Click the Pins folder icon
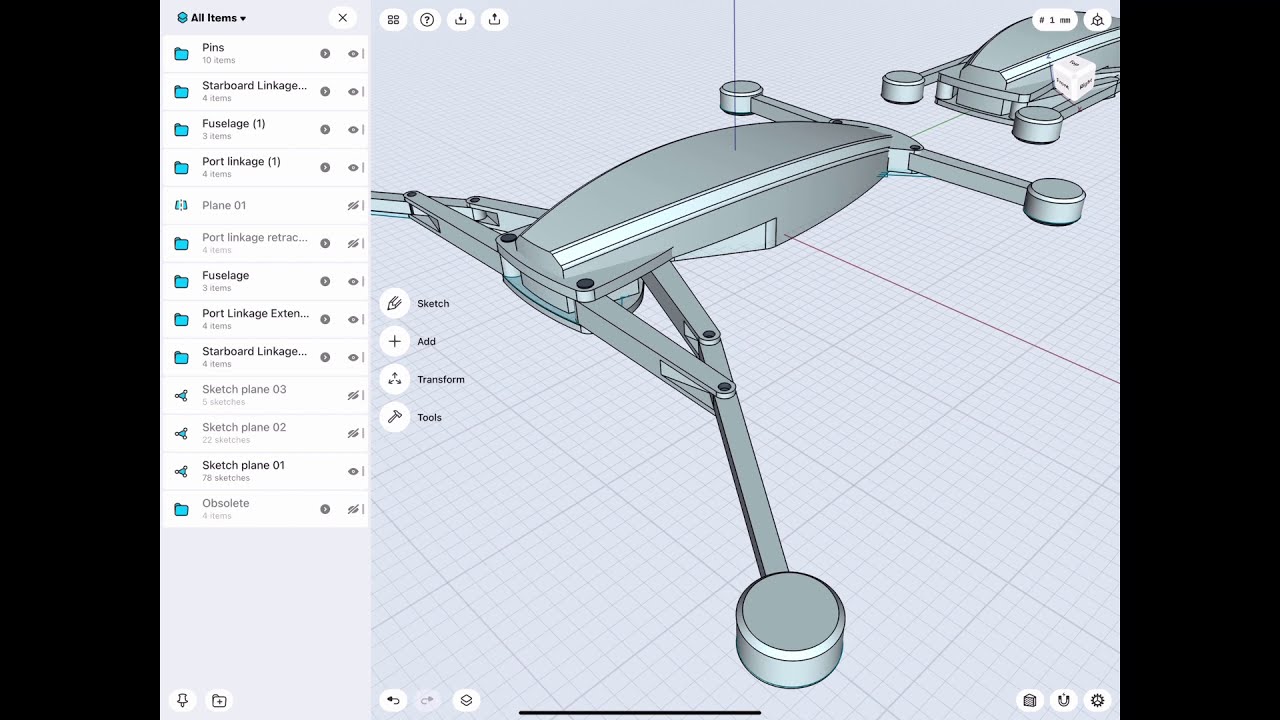The width and height of the screenshot is (1280, 720). [181, 54]
